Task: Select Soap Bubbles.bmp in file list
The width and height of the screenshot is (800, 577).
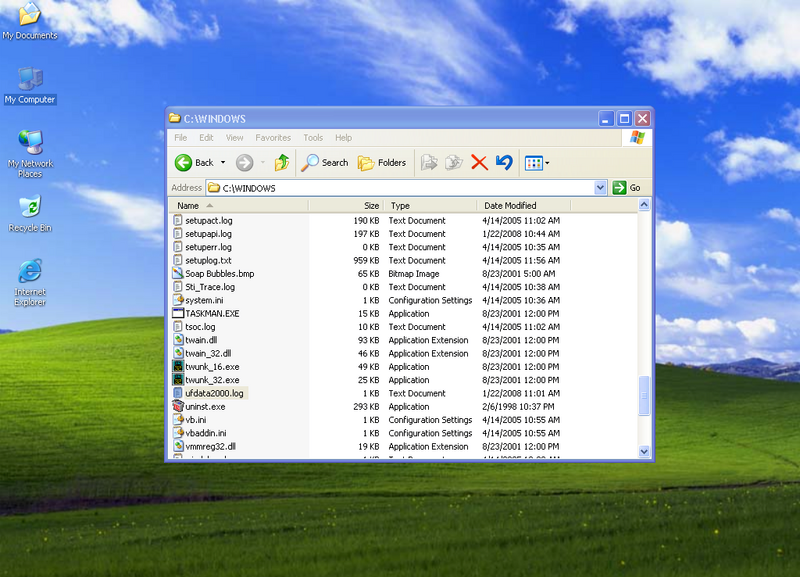Action: pos(219,274)
